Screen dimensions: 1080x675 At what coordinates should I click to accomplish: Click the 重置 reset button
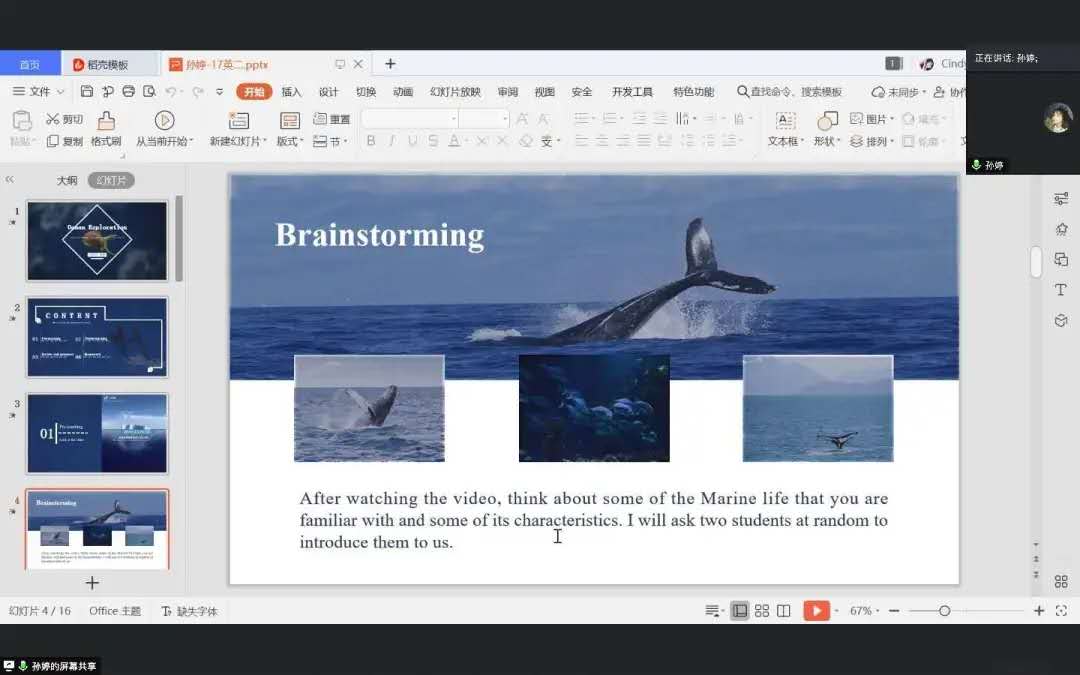coord(333,119)
